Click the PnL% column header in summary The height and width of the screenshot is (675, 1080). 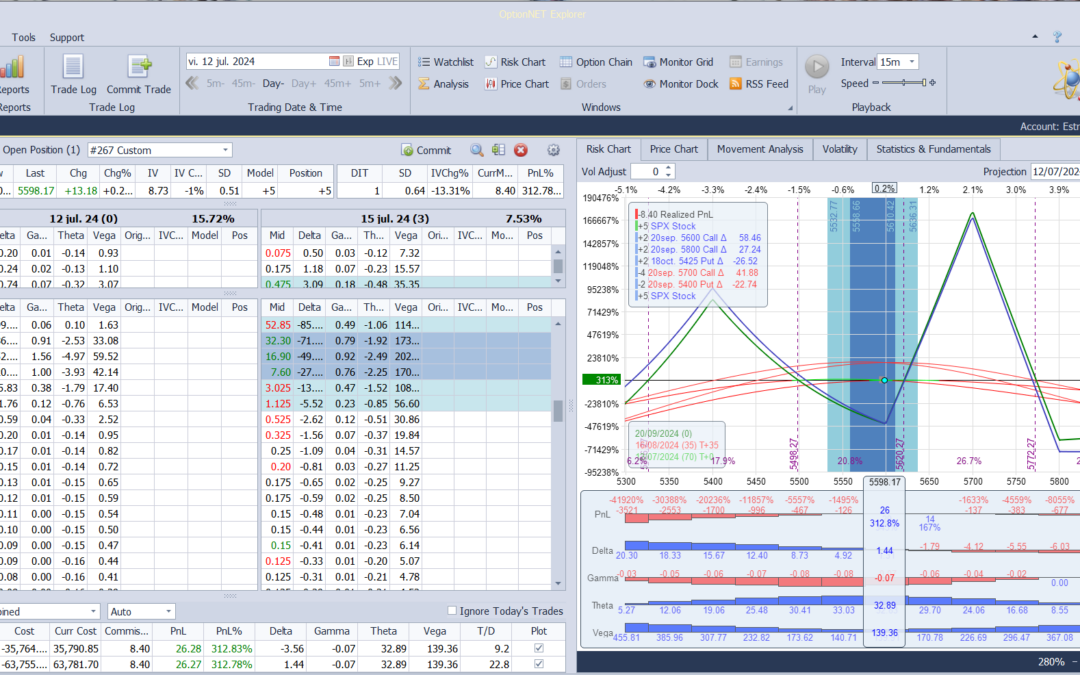[x=229, y=631]
